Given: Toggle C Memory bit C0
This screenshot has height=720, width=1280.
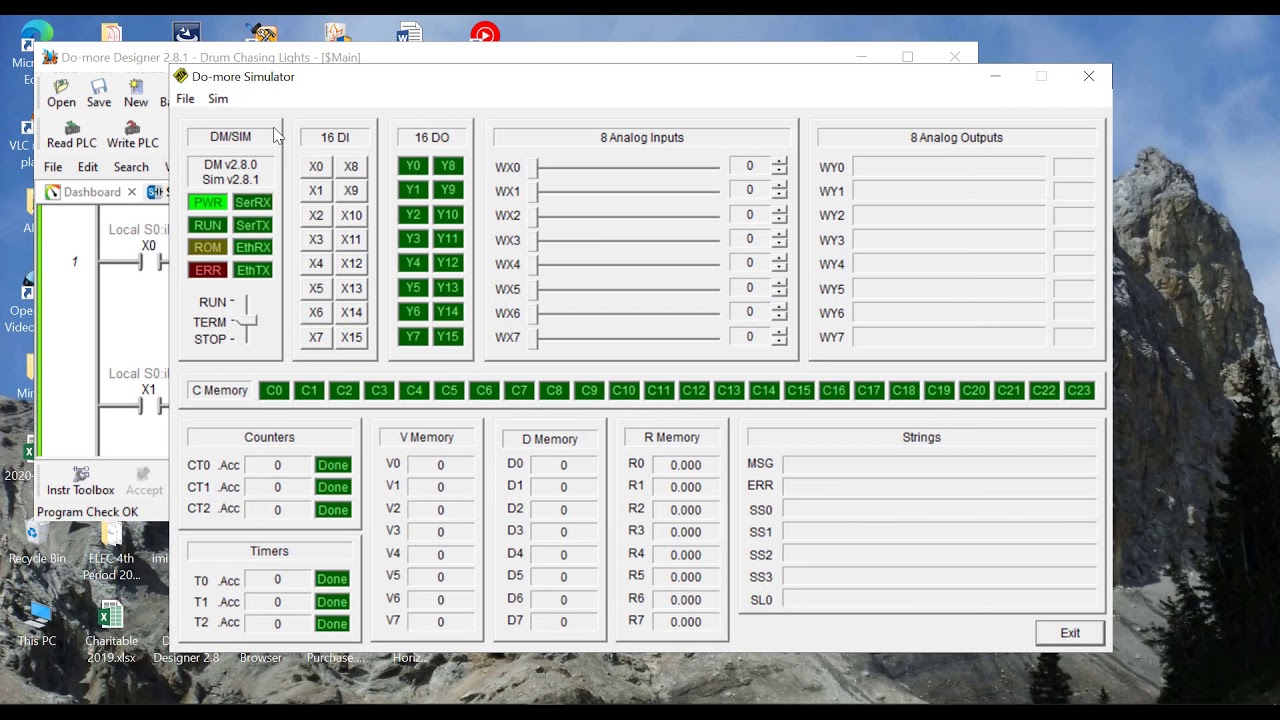Looking at the screenshot, I should [274, 391].
